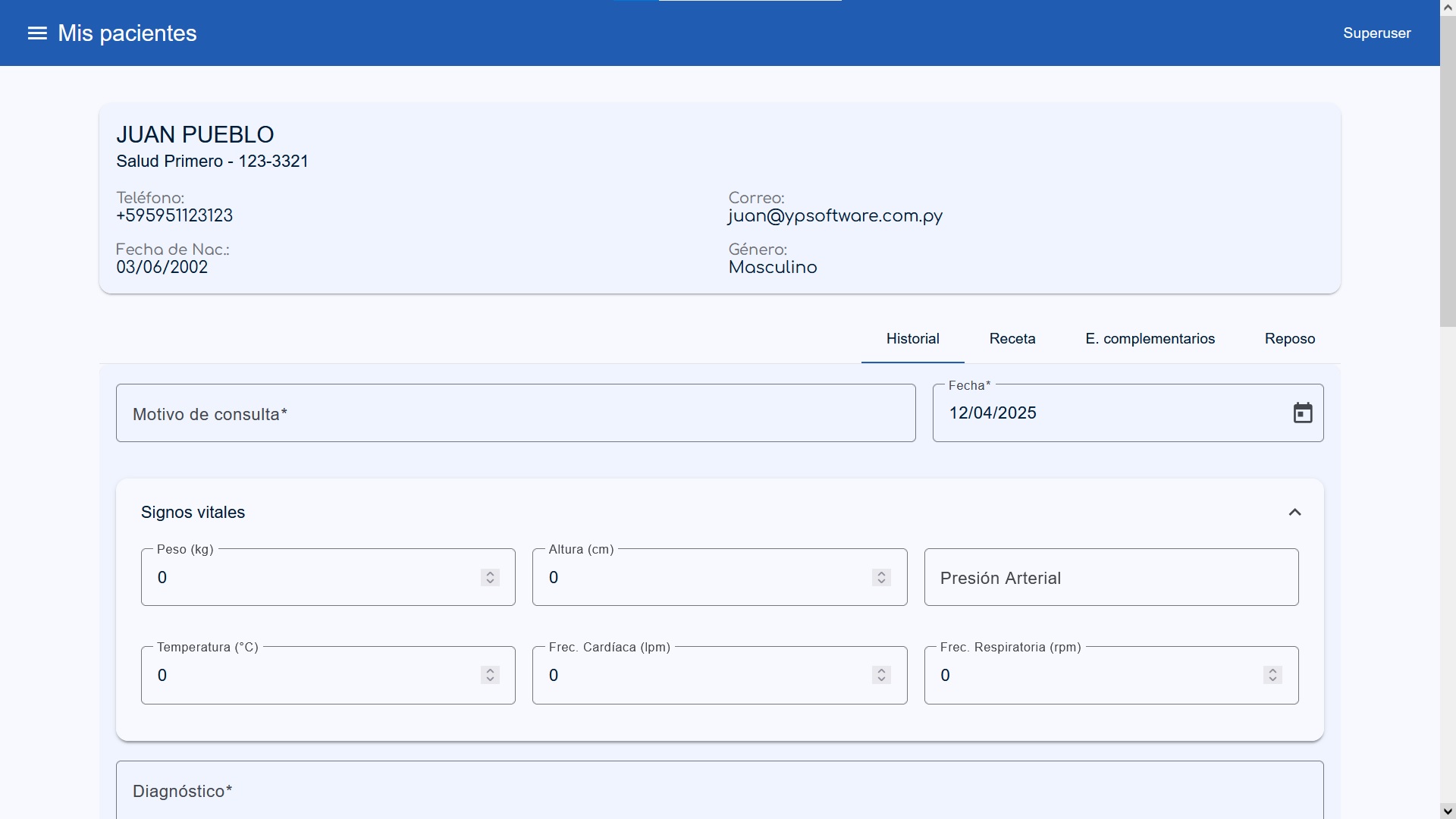Screen dimensions: 1456x819
Task: Click the Frec. Cardíaca spinner arrows
Action: [x=881, y=675]
